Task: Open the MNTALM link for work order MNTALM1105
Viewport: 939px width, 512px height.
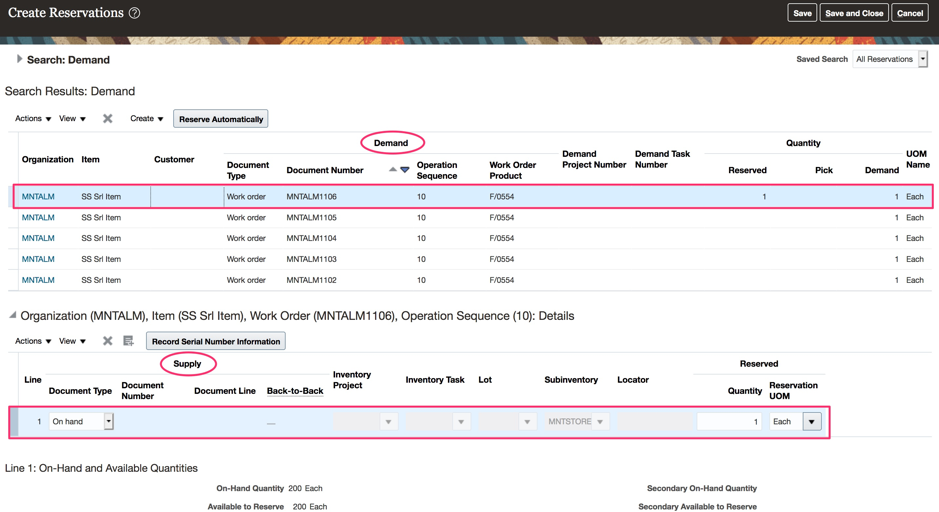Action: (x=38, y=217)
